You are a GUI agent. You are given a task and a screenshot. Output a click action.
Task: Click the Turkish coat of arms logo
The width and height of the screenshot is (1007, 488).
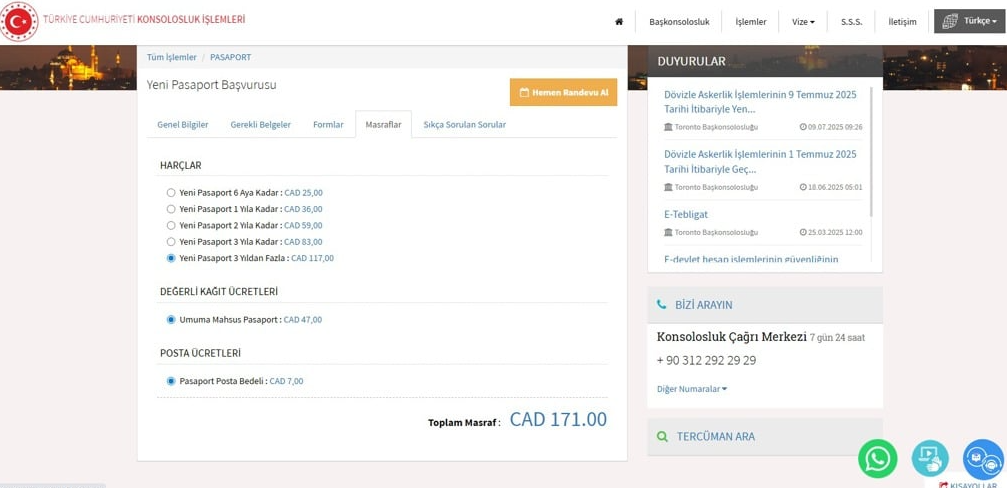pos(19,21)
